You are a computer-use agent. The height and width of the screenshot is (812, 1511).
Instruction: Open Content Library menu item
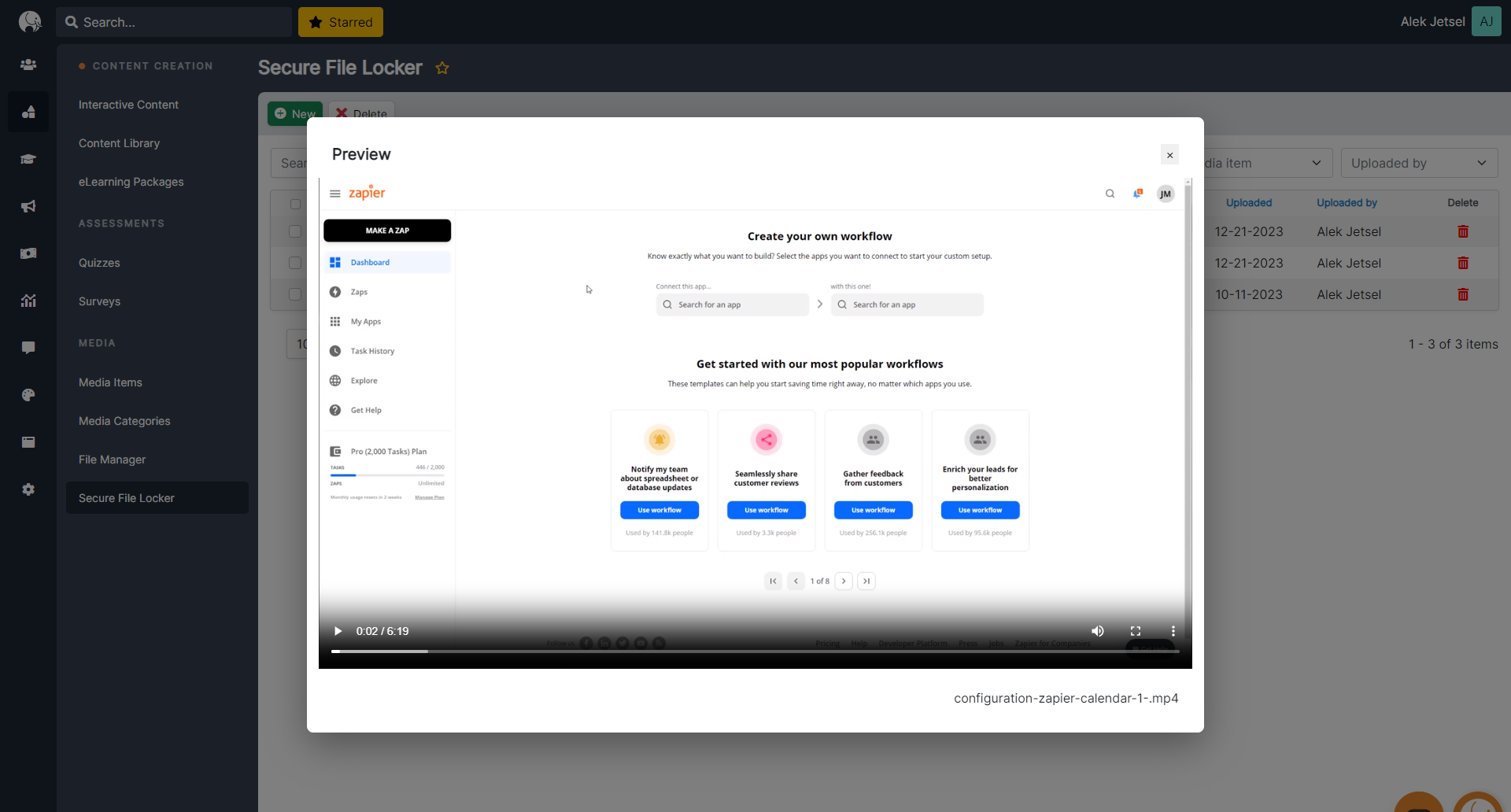pyautogui.click(x=119, y=143)
